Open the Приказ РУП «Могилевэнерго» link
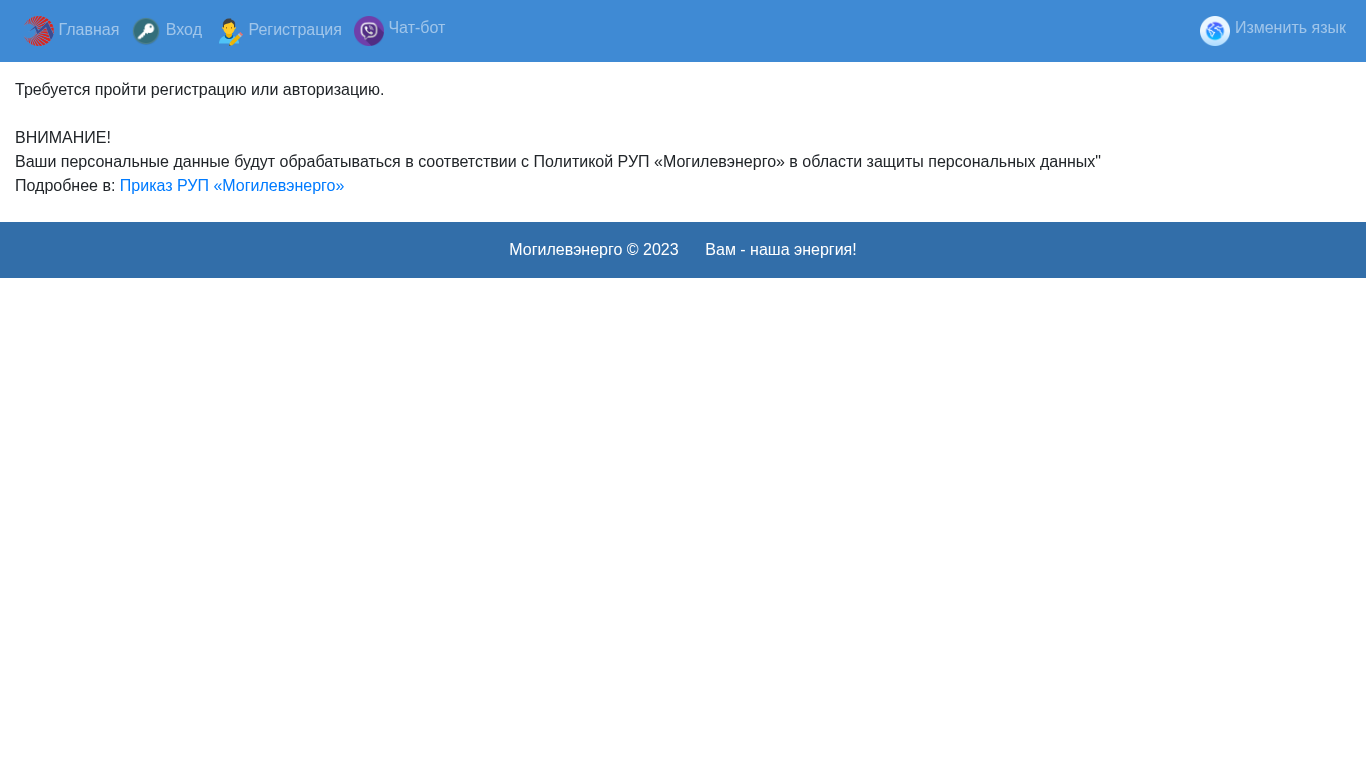This screenshot has height=768, width=1366. click(x=232, y=186)
